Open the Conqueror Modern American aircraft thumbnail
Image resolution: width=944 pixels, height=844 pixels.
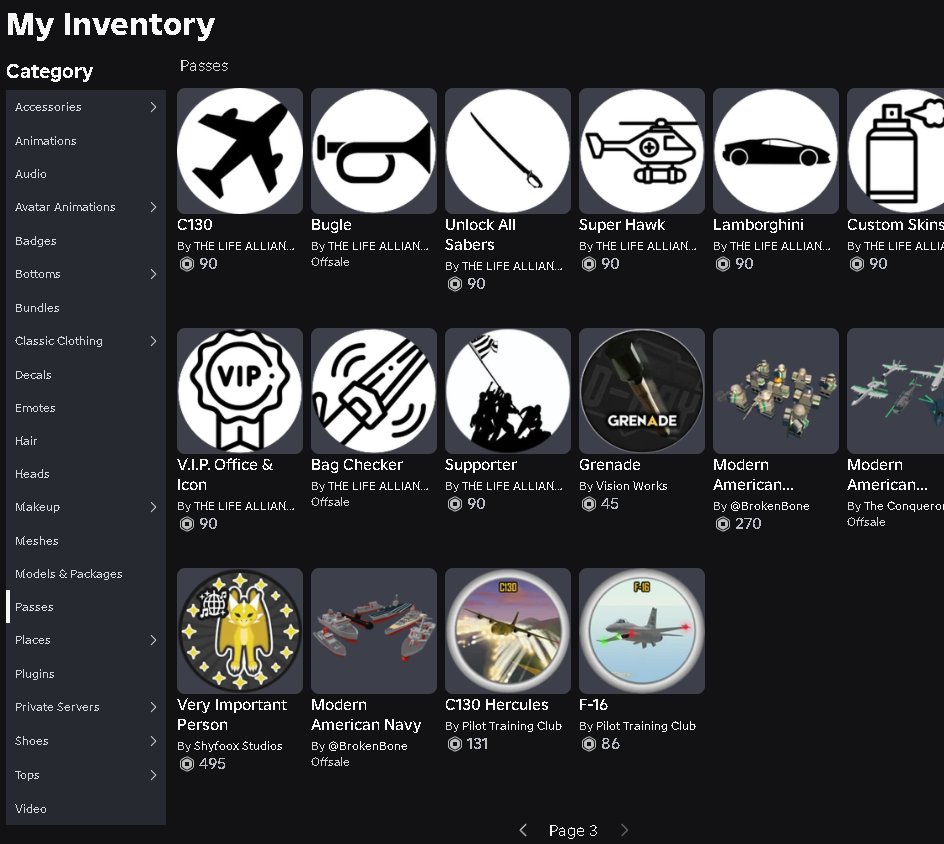tap(896, 391)
